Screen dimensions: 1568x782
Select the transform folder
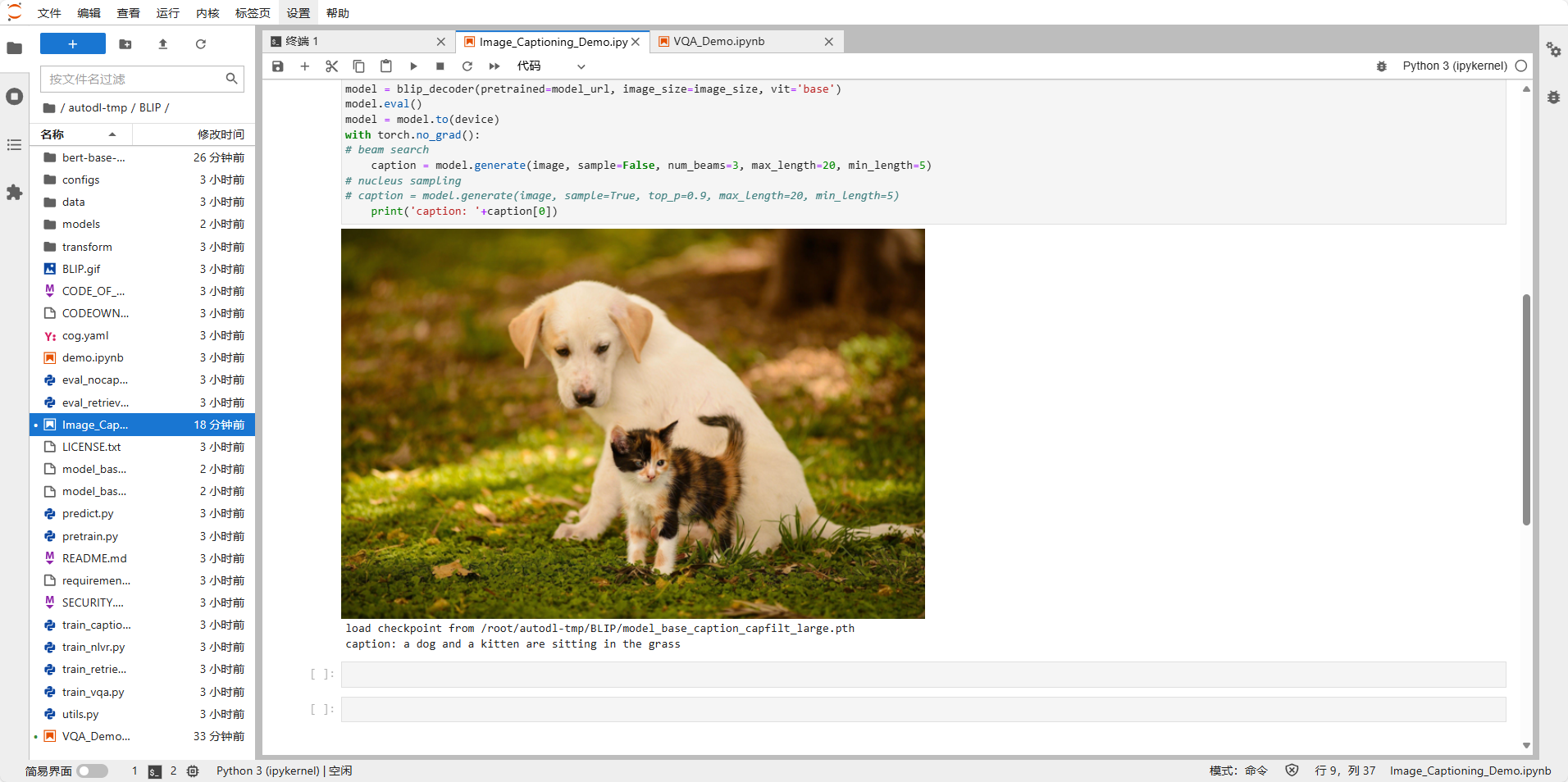click(143, 247)
